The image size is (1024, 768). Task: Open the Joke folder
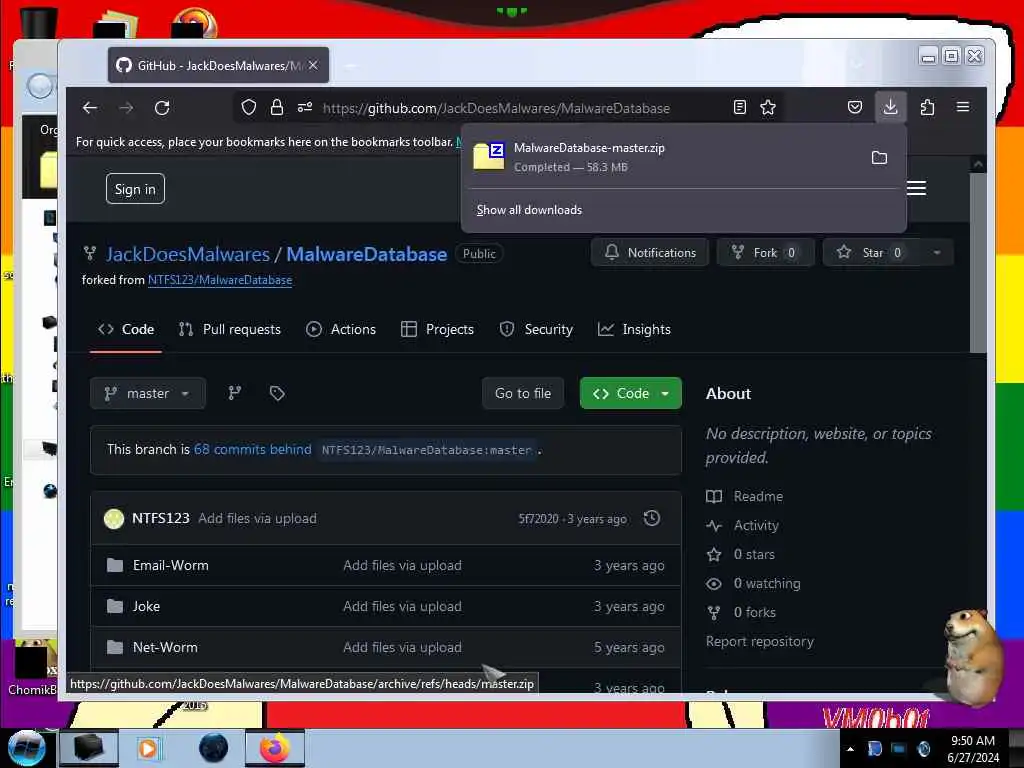[x=146, y=606]
